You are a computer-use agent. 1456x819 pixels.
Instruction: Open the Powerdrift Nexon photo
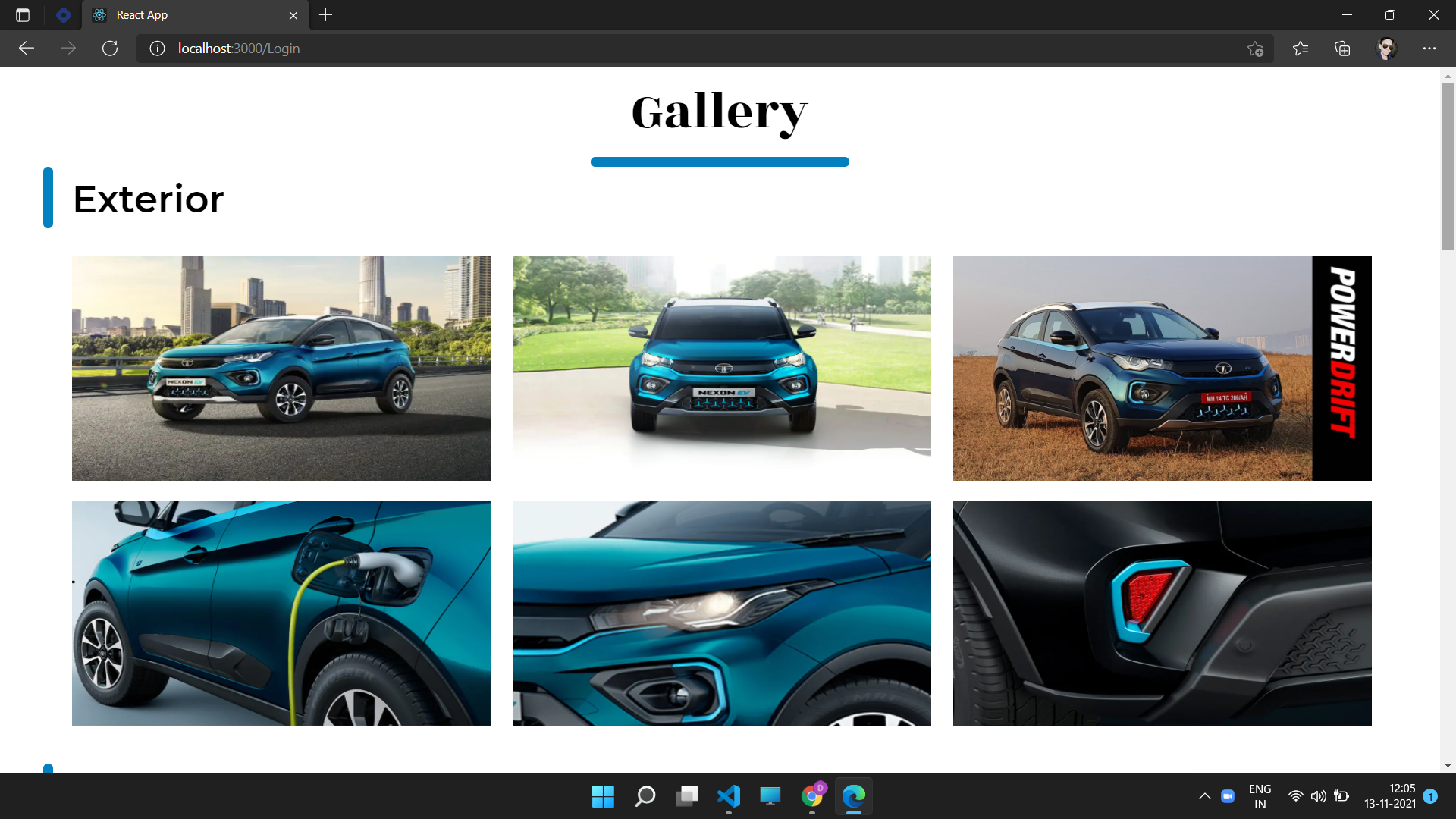tap(1162, 369)
